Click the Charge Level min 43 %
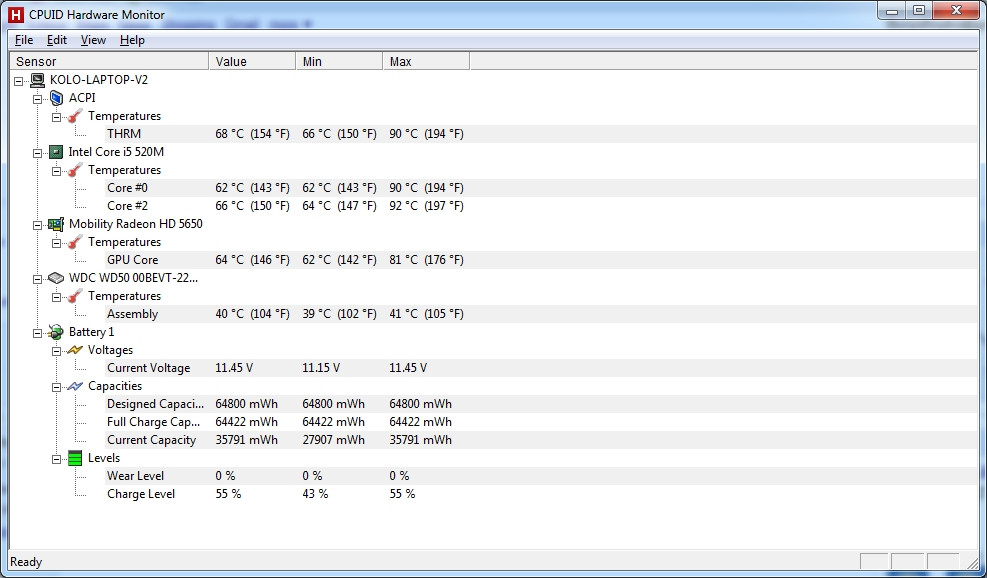987x578 pixels. tap(315, 494)
